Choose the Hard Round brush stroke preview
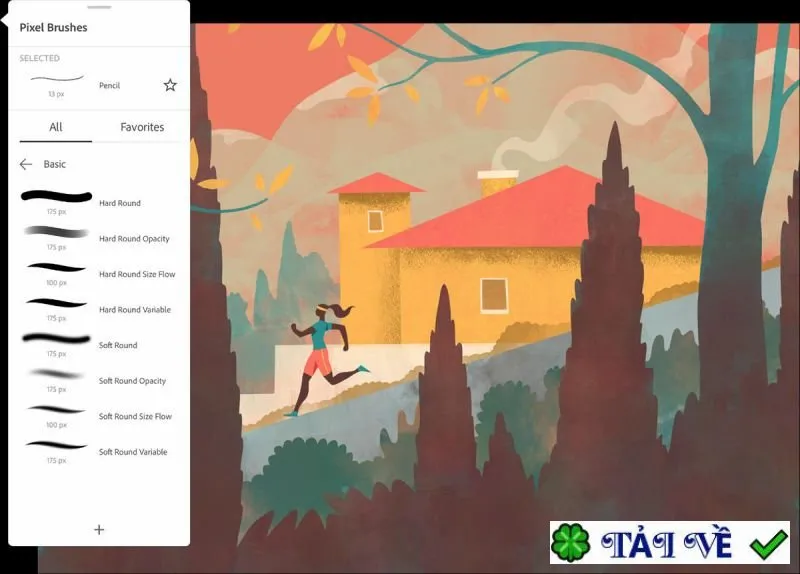 click(x=56, y=196)
